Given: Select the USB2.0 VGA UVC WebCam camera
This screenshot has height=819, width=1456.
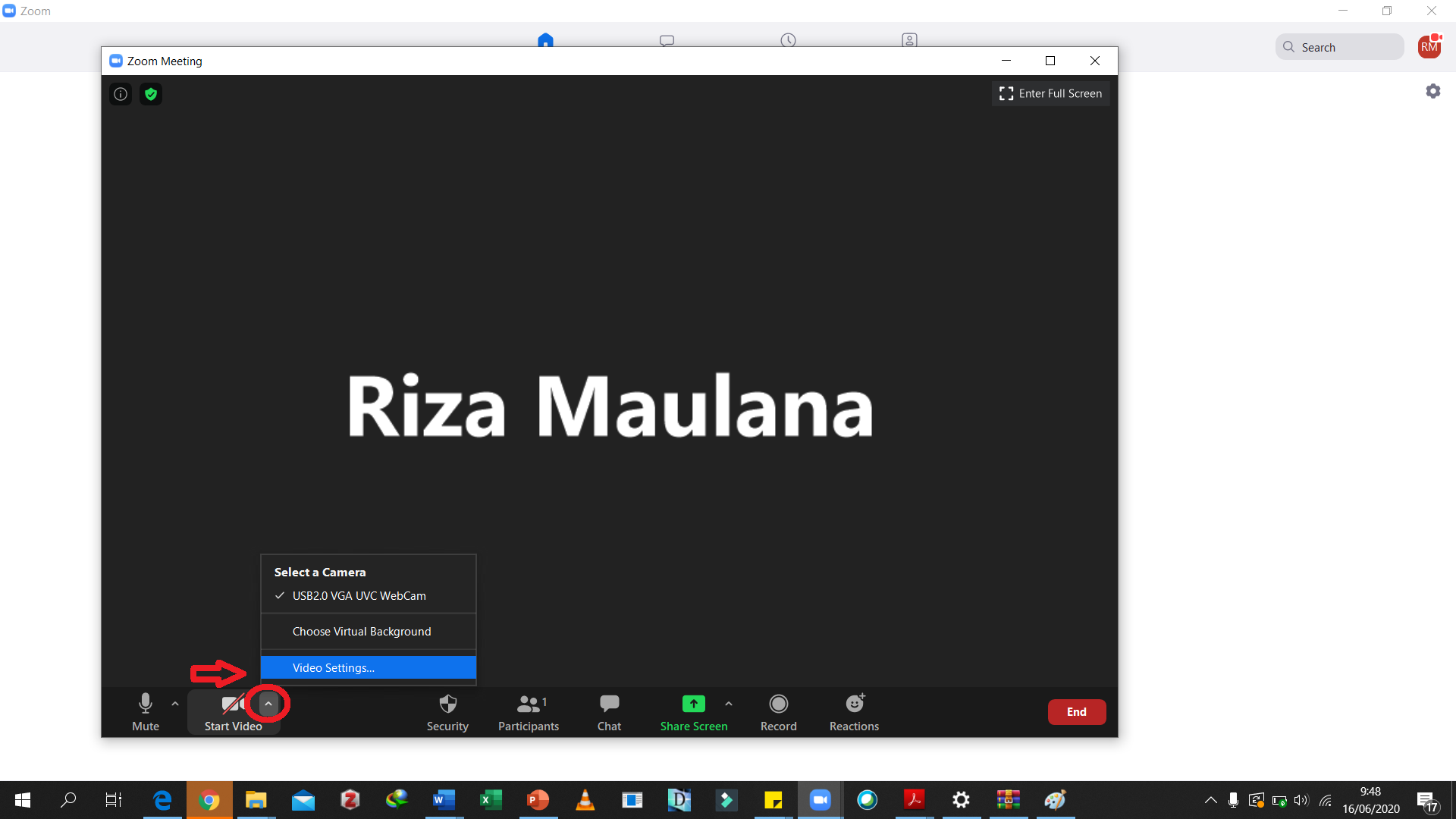Looking at the screenshot, I should coord(359,596).
